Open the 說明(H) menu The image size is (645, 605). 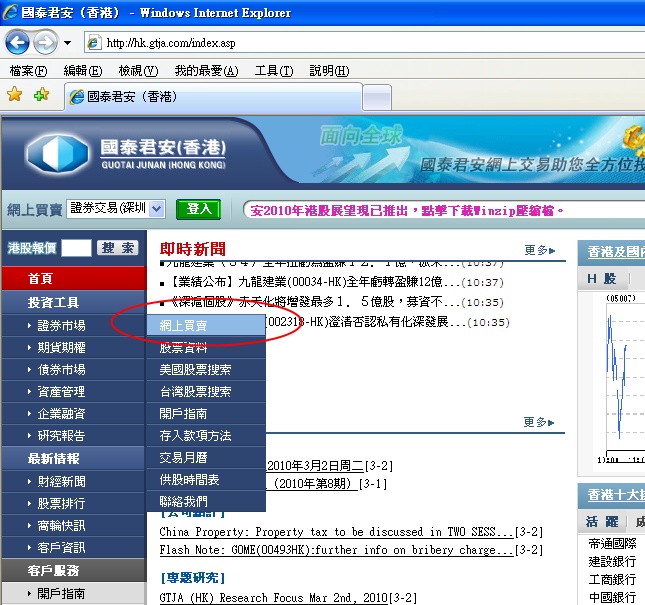click(x=329, y=71)
